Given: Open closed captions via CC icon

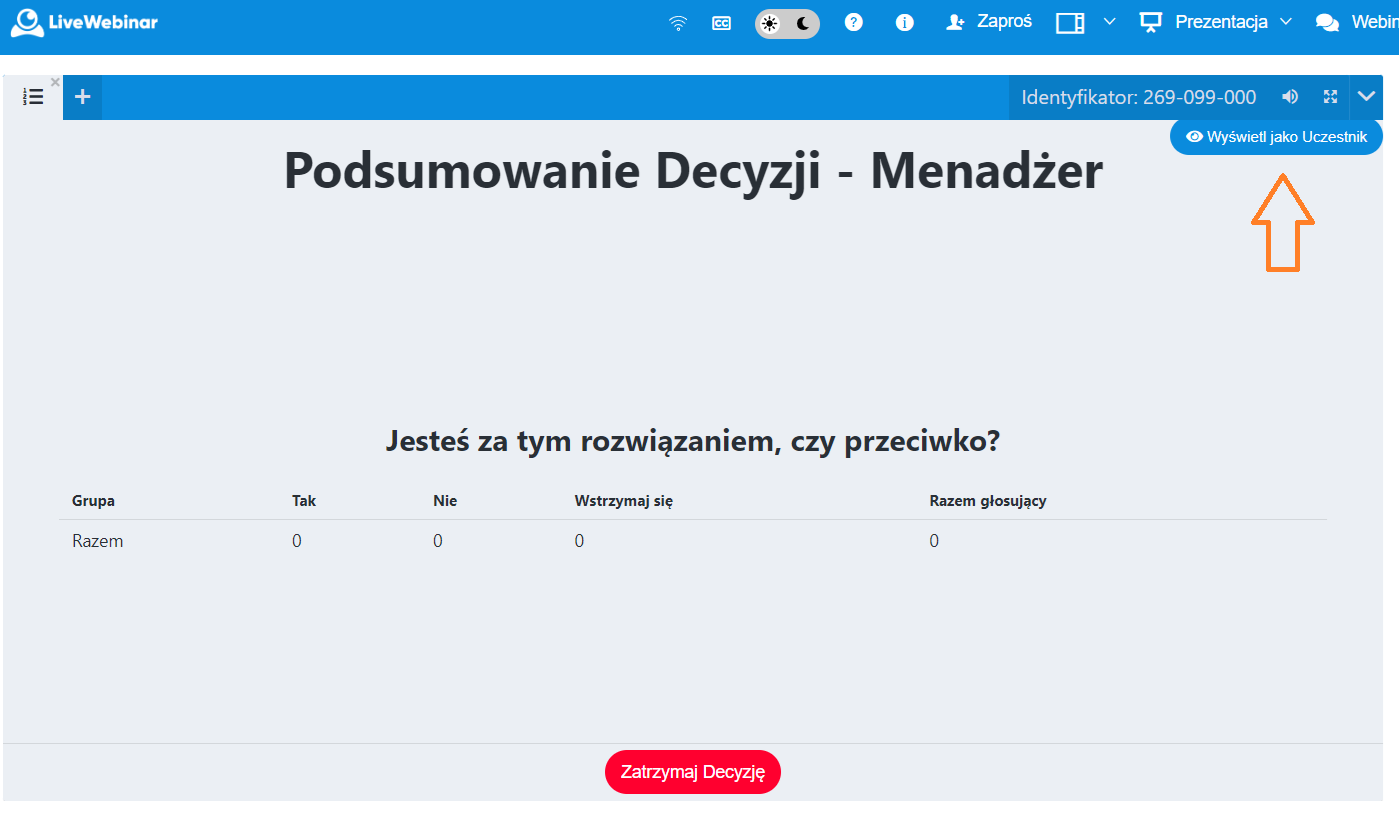Looking at the screenshot, I should (x=721, y=23).
